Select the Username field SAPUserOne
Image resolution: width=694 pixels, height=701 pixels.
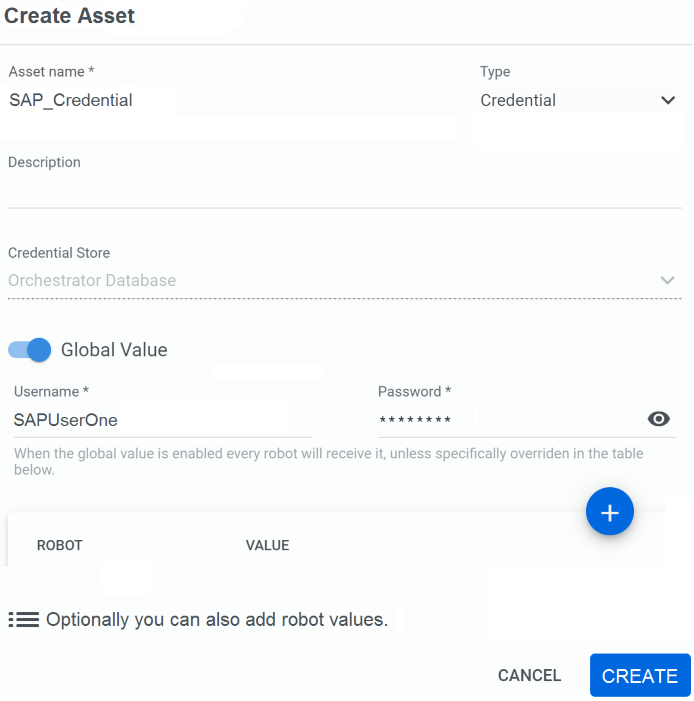(x=163, y=420)
